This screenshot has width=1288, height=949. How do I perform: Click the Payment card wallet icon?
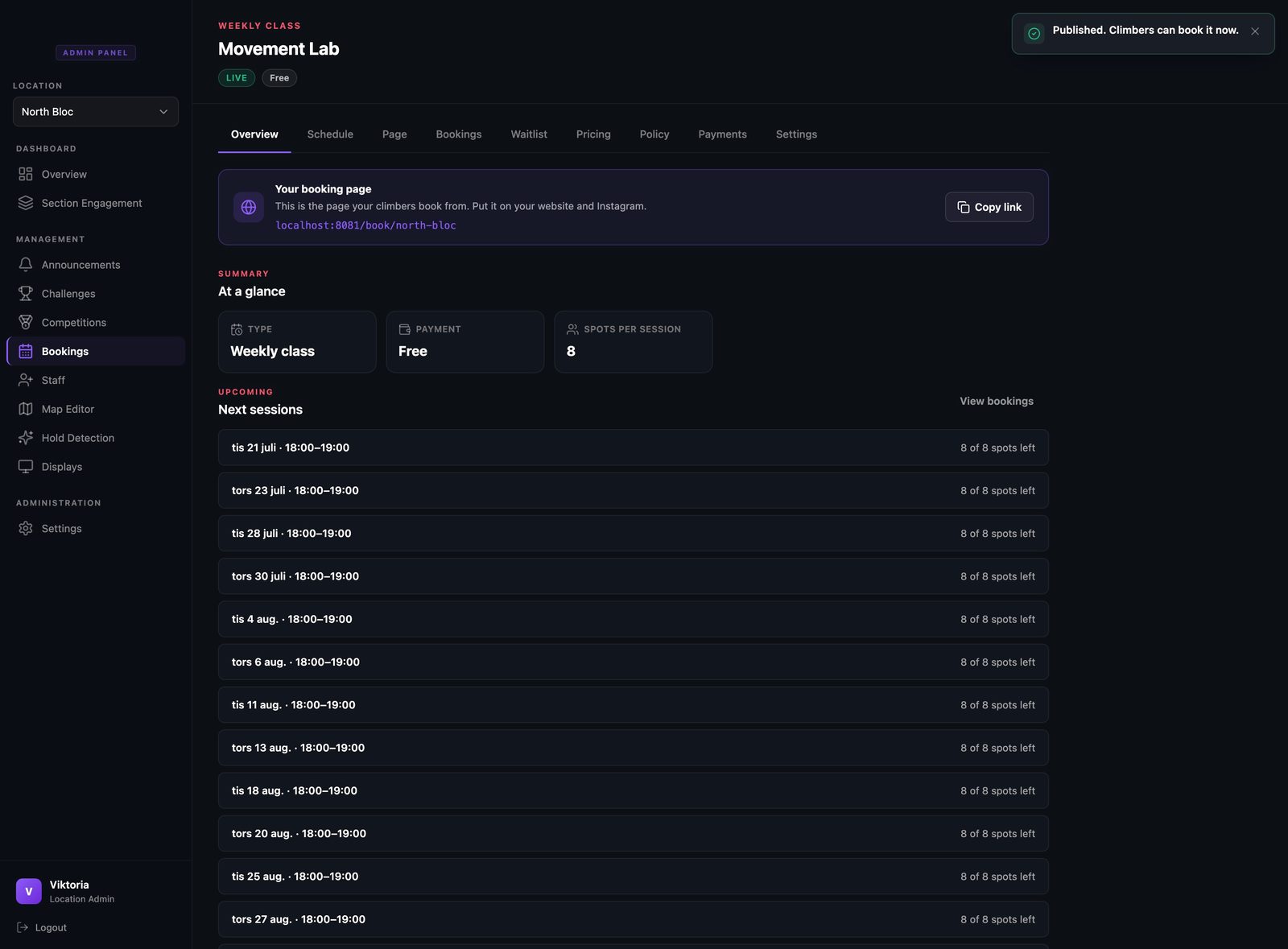405,329
